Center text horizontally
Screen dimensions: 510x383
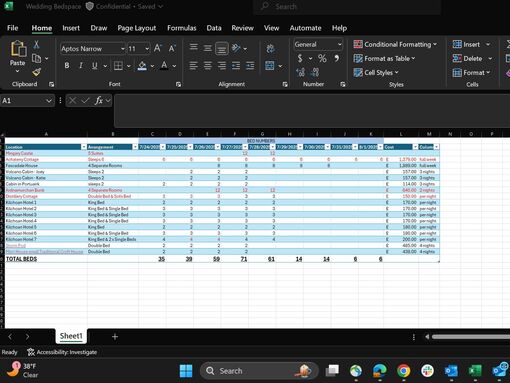[x=207, y=65]
